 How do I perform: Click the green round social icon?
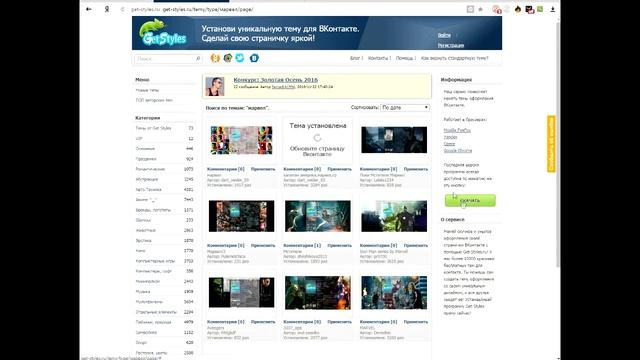[x=228, y=58]
